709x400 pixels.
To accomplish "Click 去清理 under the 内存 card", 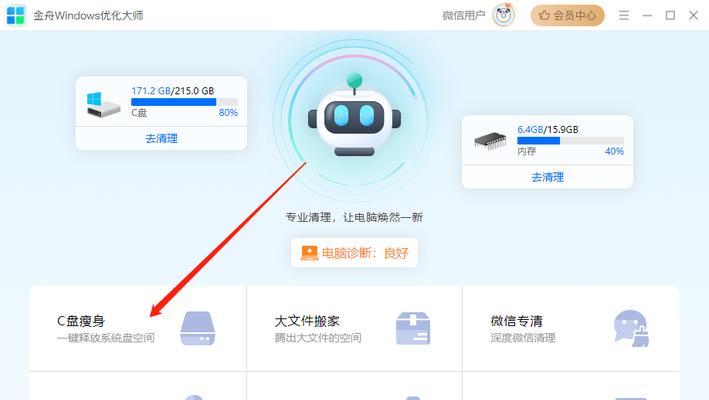I will (547, 177).
